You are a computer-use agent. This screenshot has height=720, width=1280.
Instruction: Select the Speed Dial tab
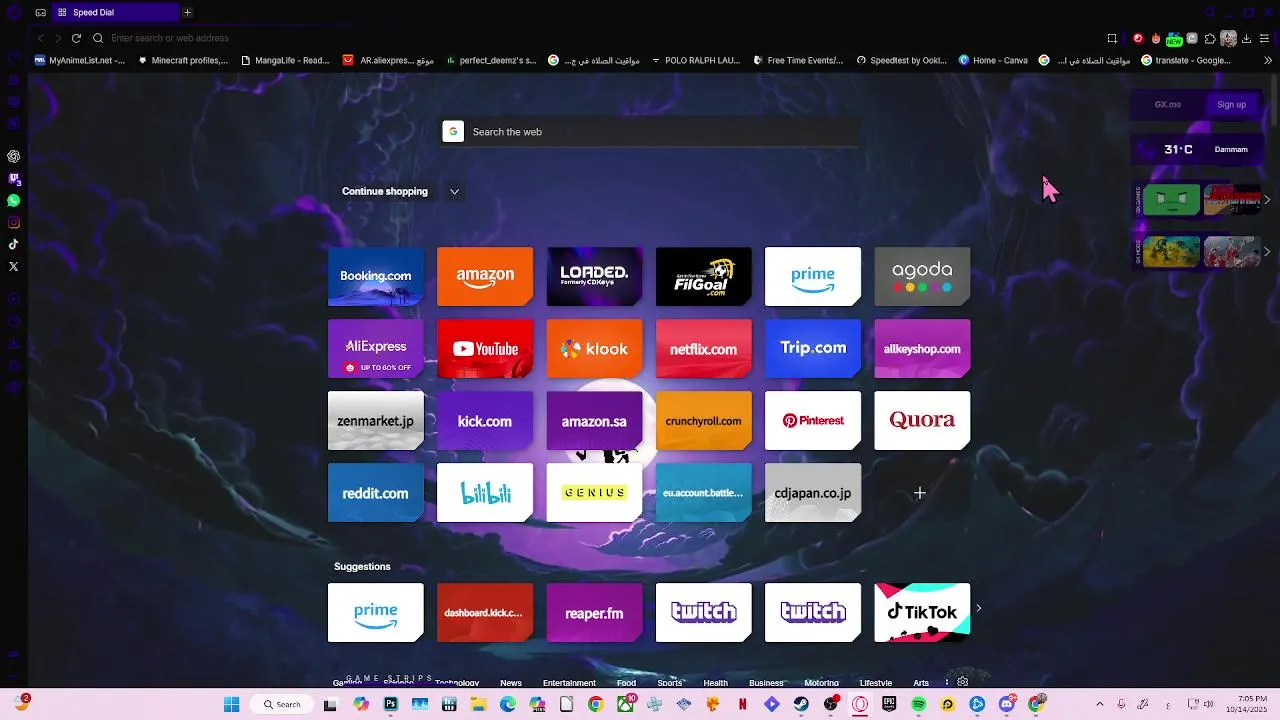click(x=116, y=12)
